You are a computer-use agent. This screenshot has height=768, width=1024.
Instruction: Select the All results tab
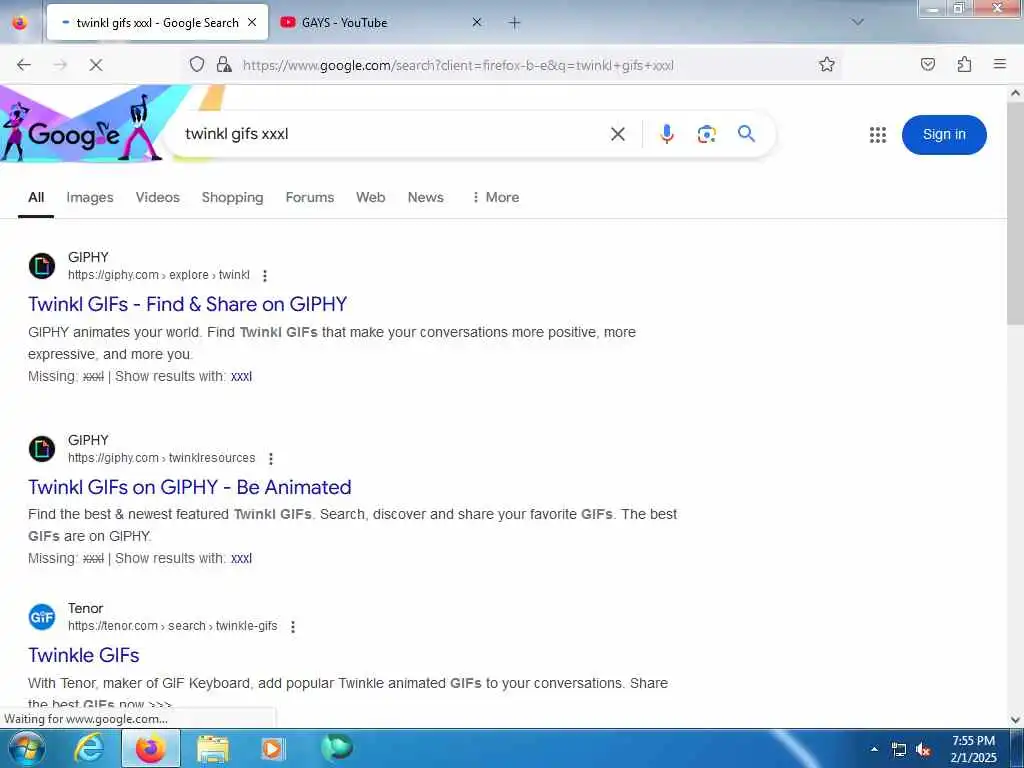36,197
